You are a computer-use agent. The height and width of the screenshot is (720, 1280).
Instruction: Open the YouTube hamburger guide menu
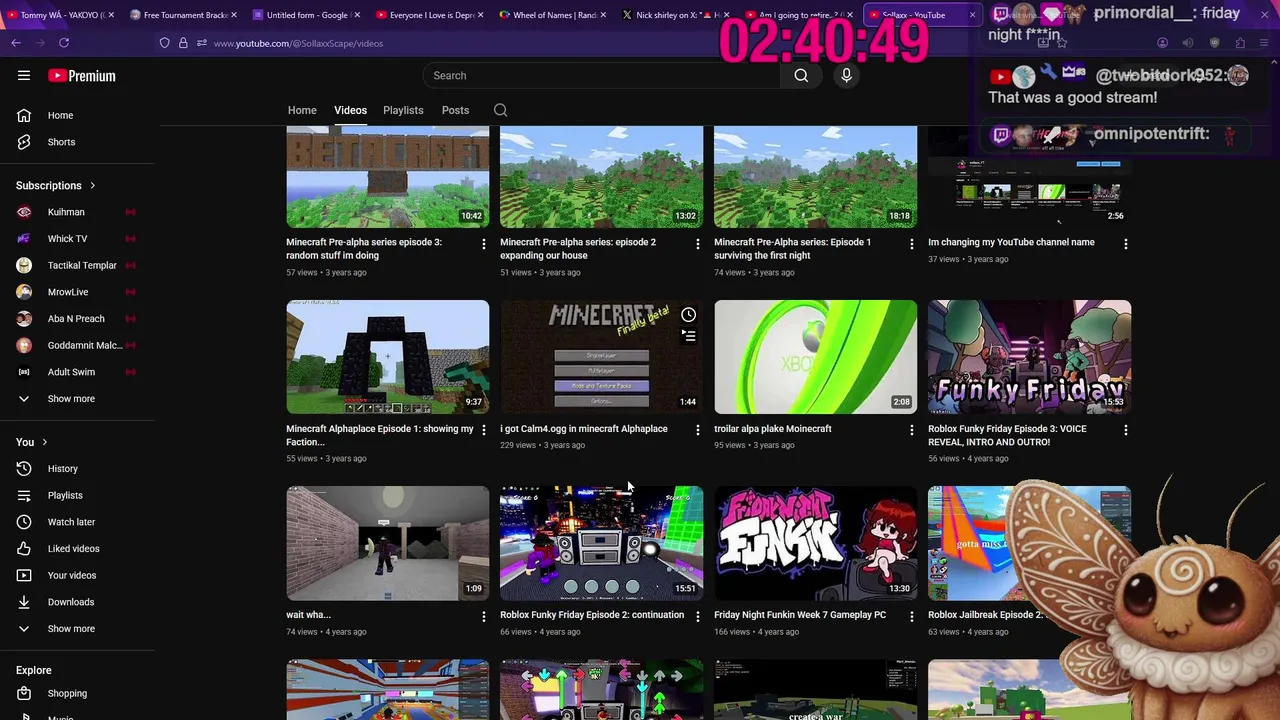point(24,75)
